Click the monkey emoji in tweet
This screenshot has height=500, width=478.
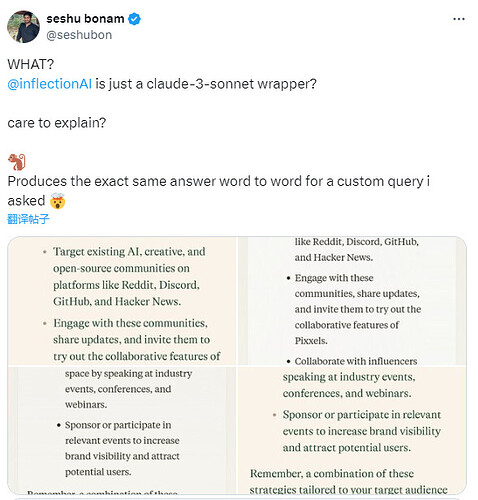[17, 162]
